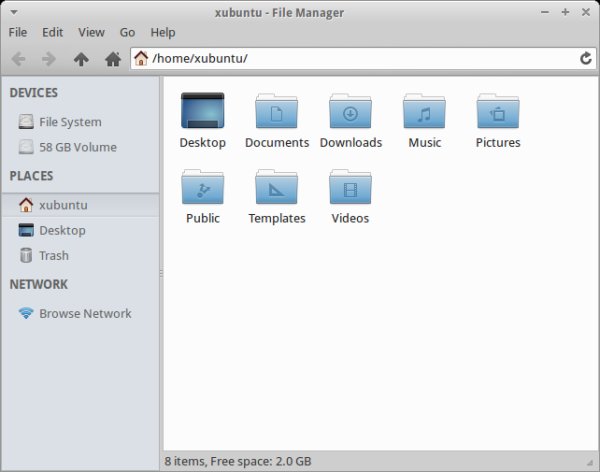
Task: Click the Downloads folder name text
Action: tap(351, 143)
